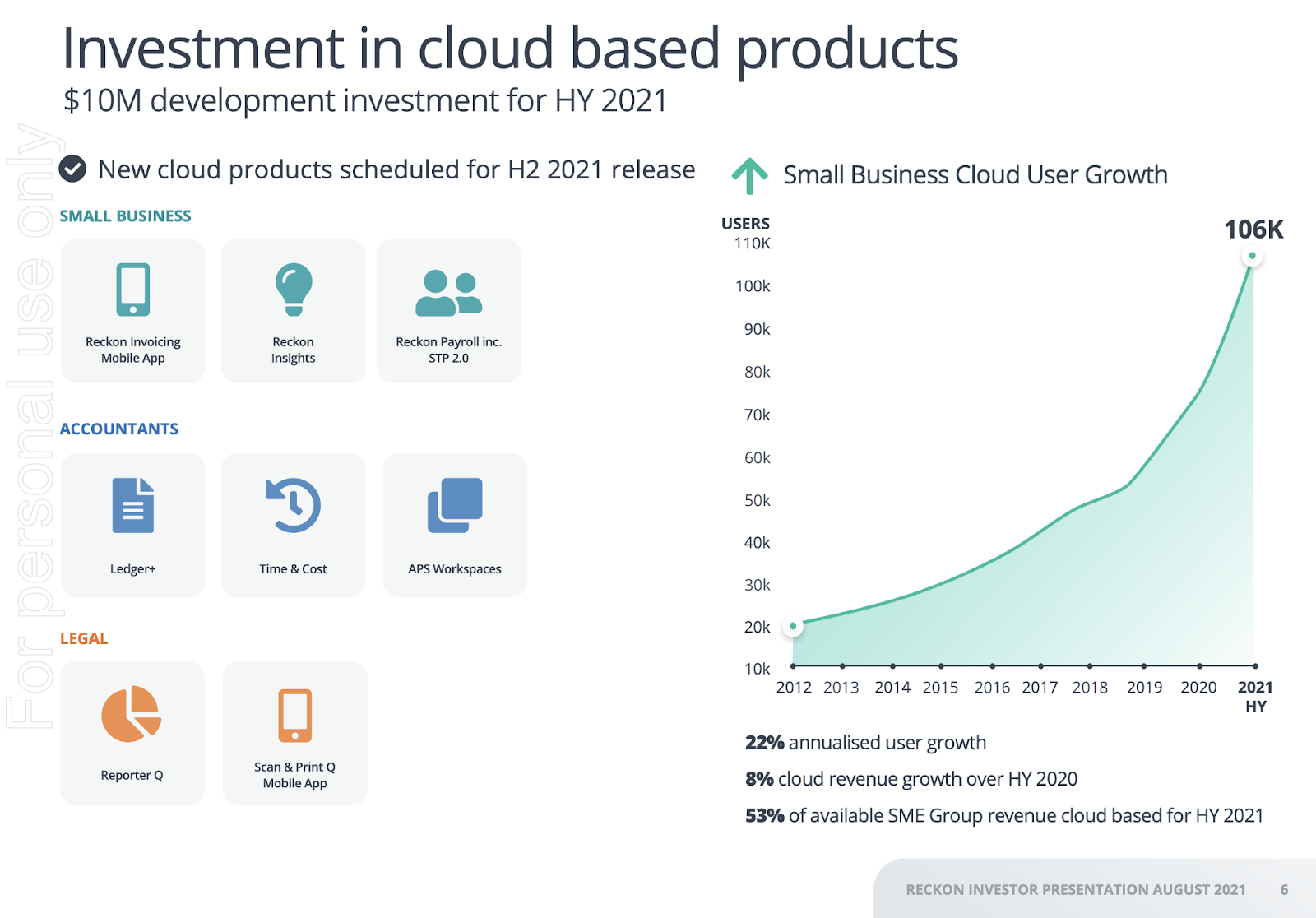Click the 2012 starting data point on chart

point(793,626)
